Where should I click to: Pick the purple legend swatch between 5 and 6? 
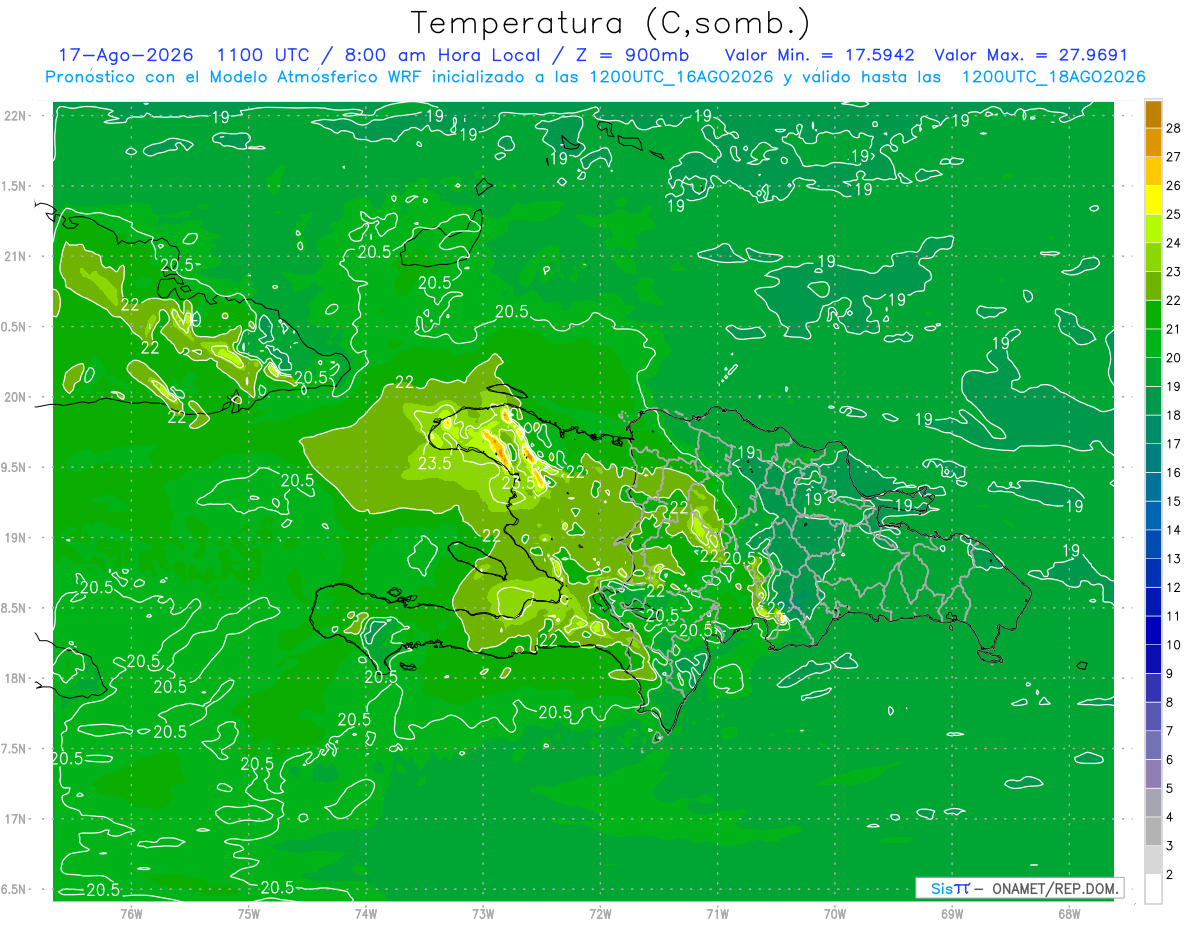[x=1153, y=774]
